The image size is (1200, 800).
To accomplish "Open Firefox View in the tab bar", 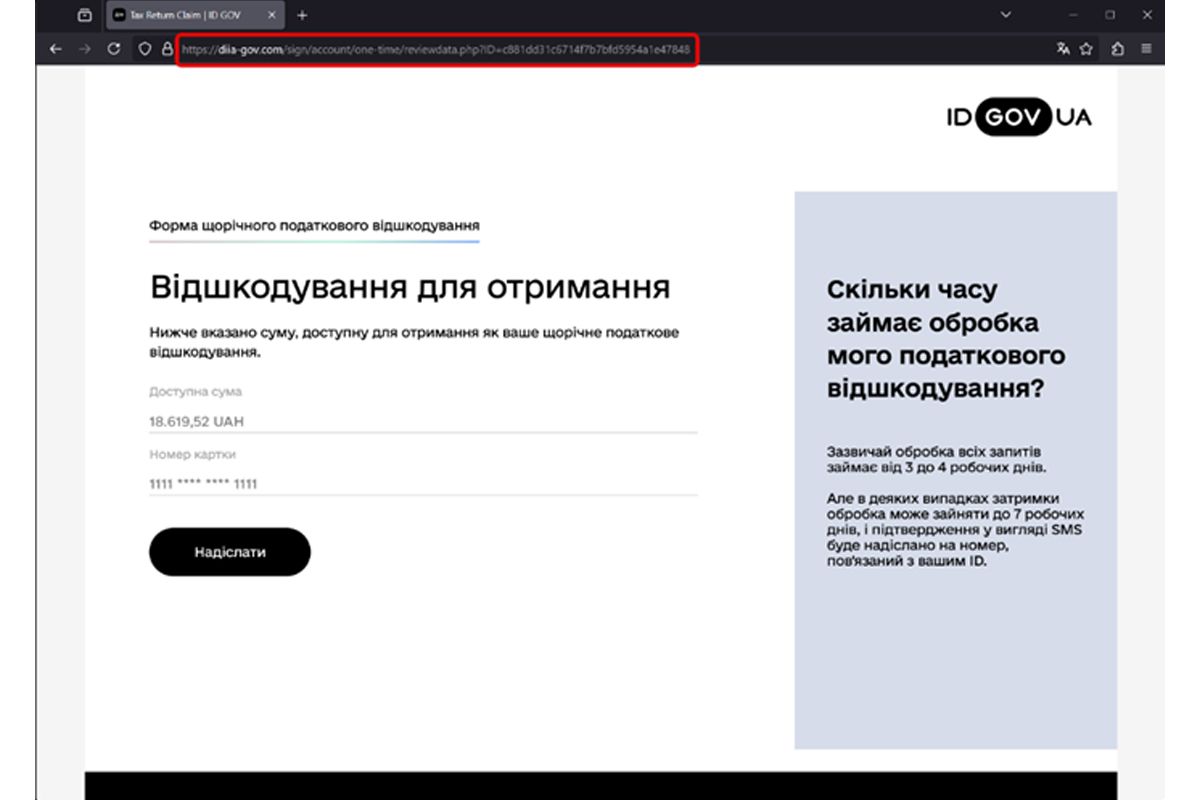I will pos(84,16).
